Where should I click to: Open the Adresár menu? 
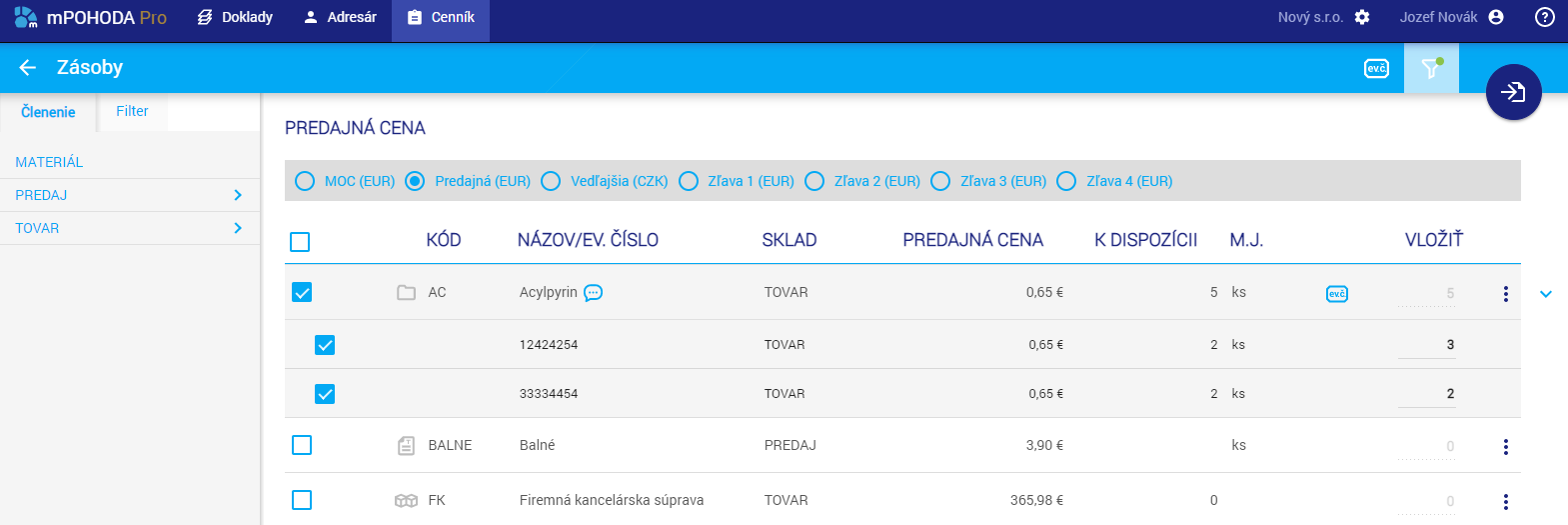340,17
